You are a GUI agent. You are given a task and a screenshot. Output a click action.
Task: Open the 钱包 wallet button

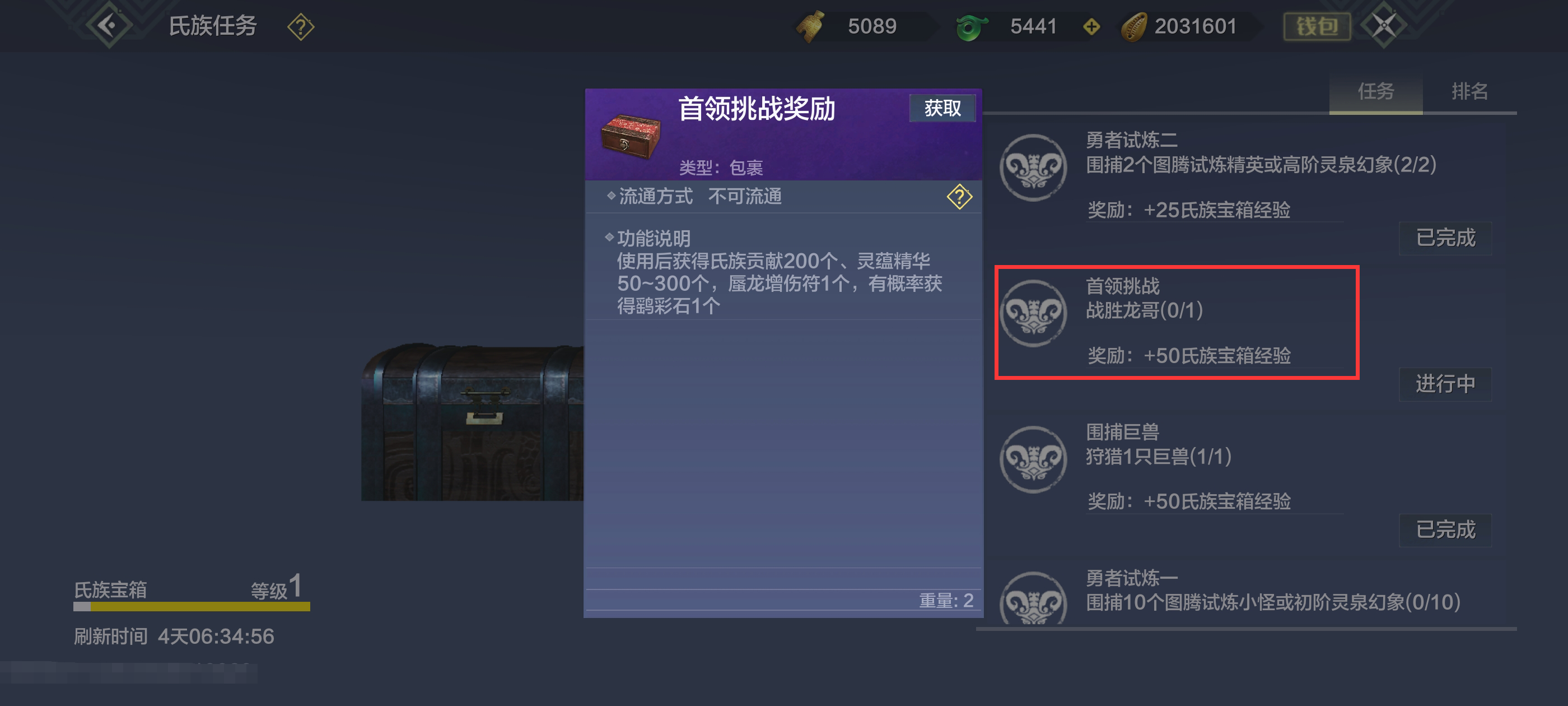1317,26
